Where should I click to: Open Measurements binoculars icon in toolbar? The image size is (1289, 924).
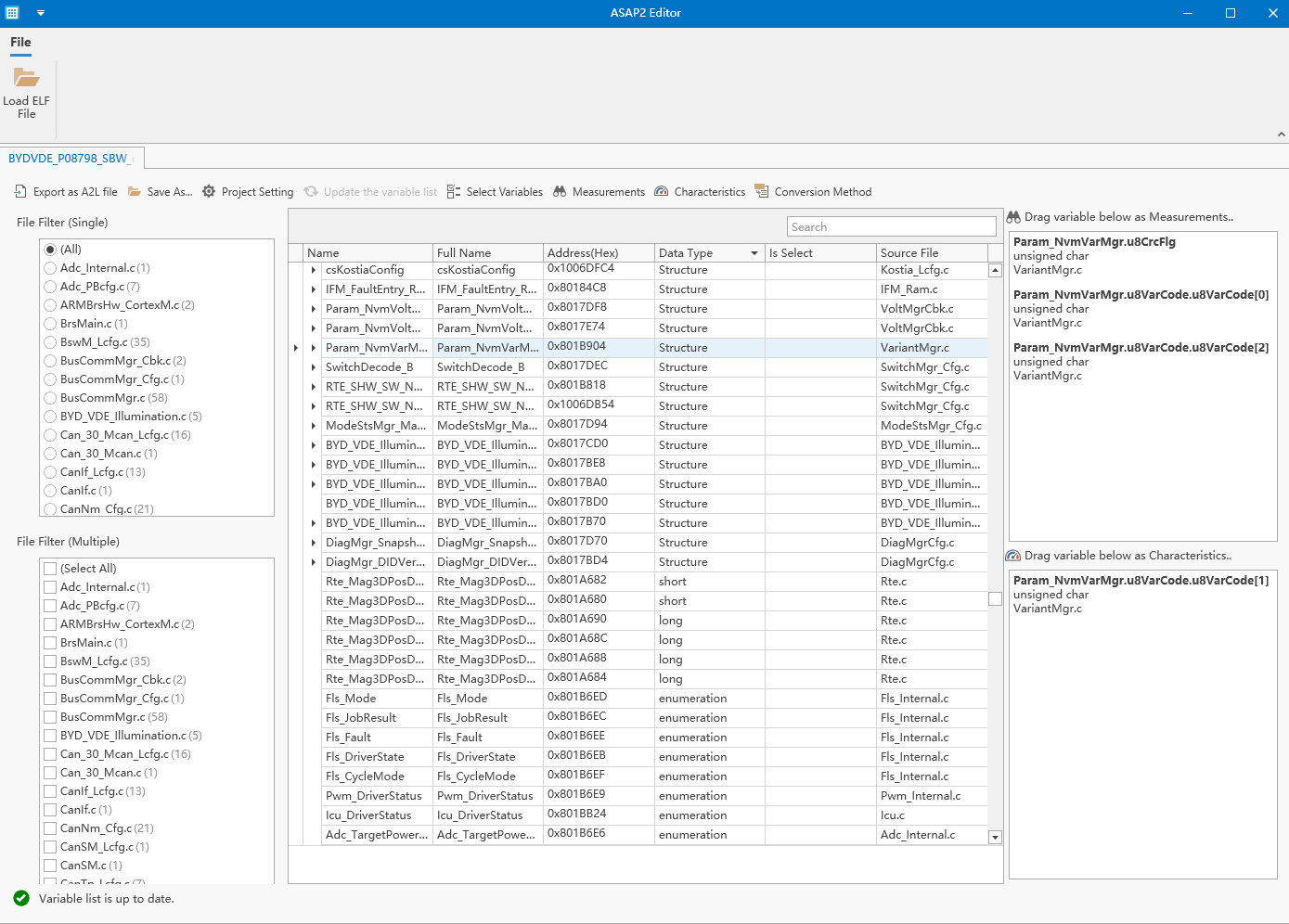coord(560,191)
